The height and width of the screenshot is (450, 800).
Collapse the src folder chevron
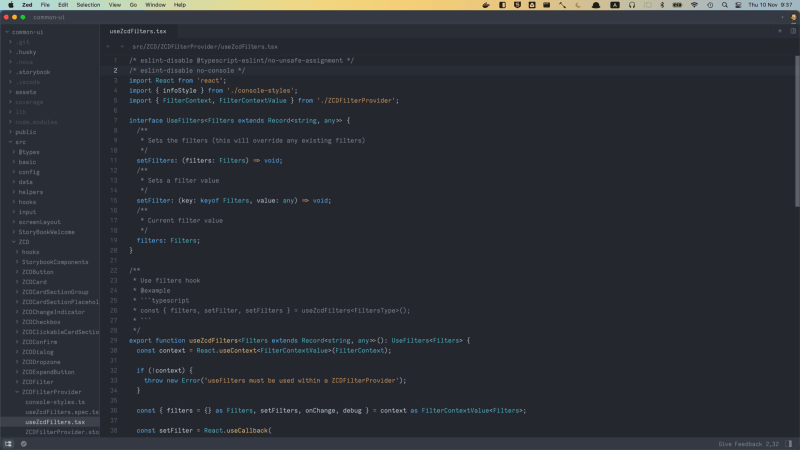pyautogui.click(x=10, y=142)
